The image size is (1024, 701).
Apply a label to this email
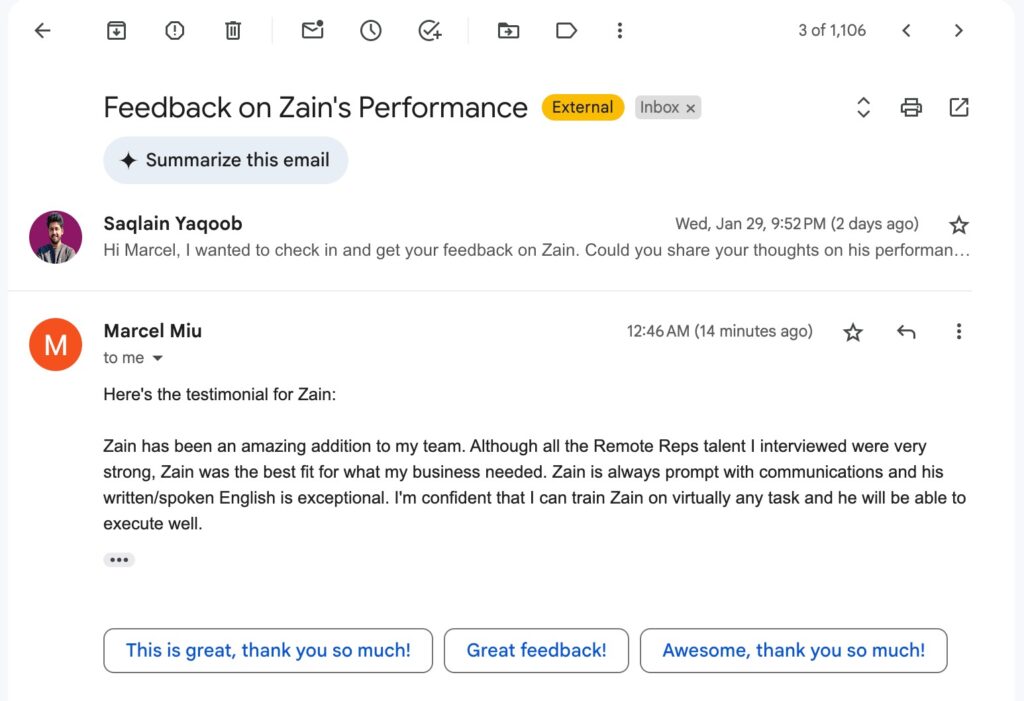click(566, 31)
